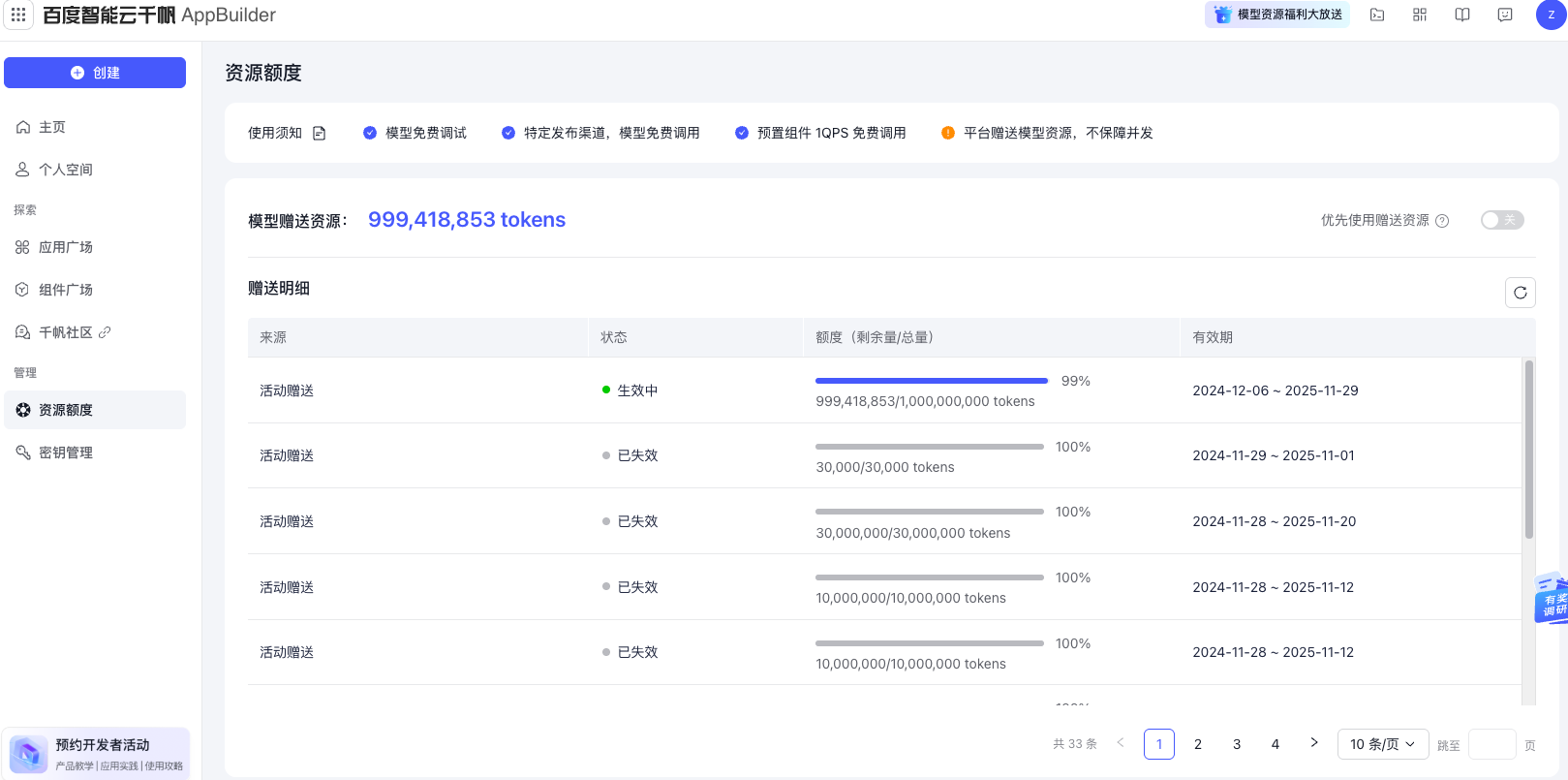Click validity 2024-11-29 ~ 2025-11-01
This screenshot has width=1568, height=780.
click(1274, 455)
